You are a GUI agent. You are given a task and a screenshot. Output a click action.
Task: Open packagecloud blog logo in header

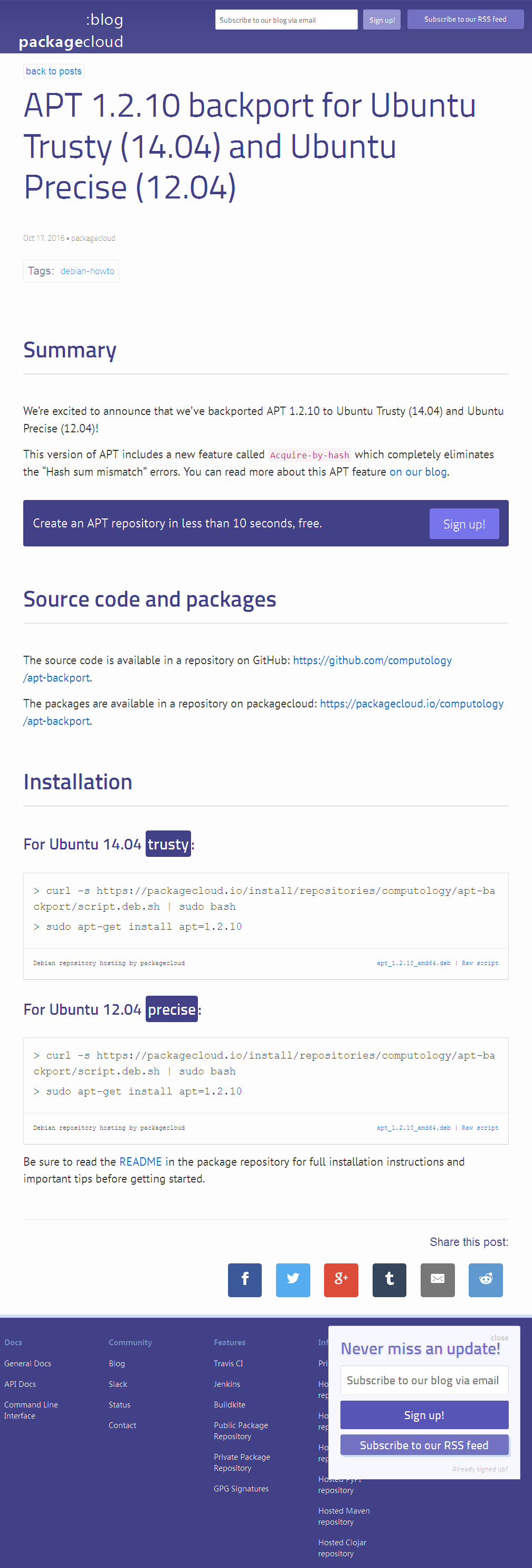[71, 31]
